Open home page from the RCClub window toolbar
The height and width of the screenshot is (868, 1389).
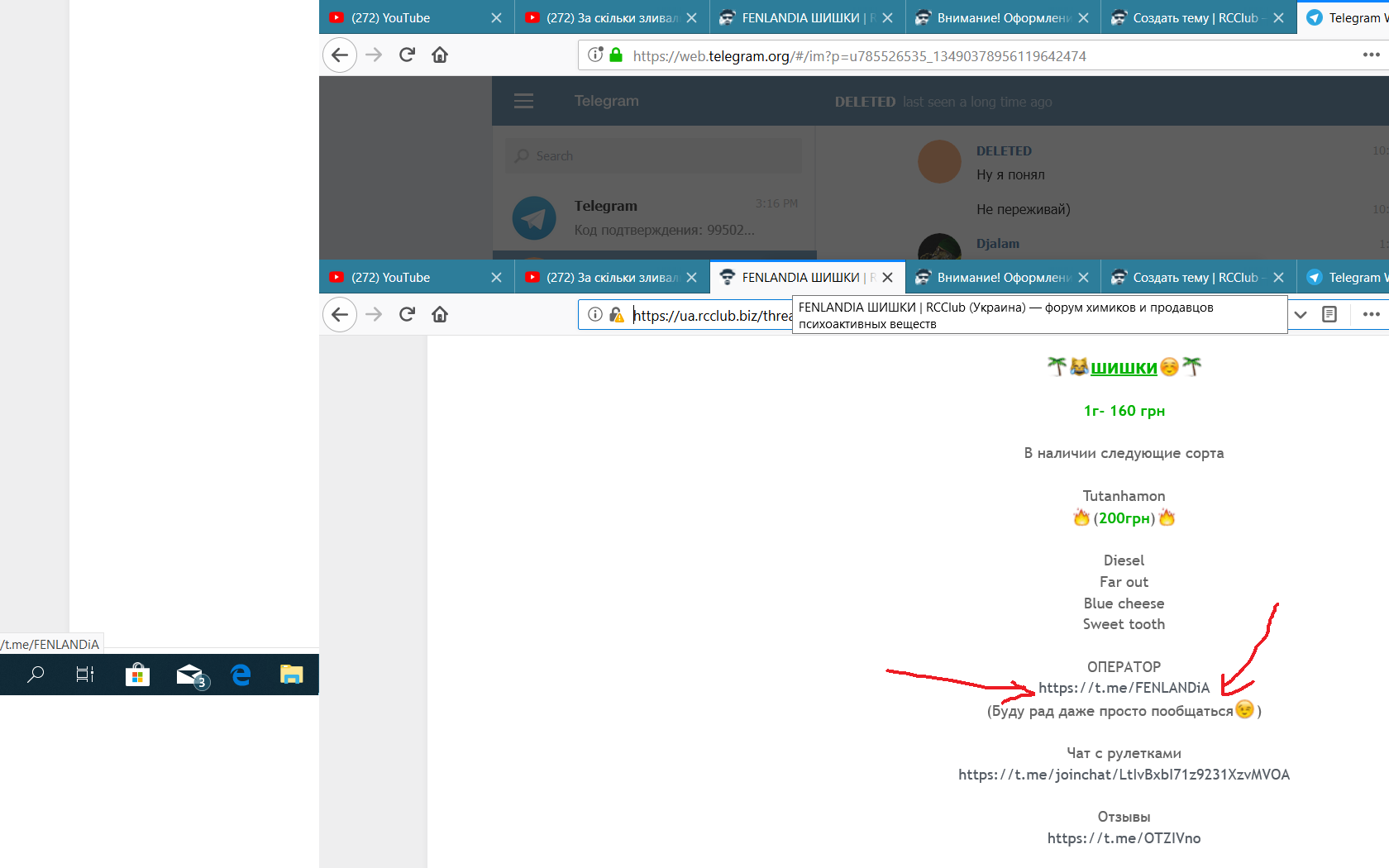[440, 315]
